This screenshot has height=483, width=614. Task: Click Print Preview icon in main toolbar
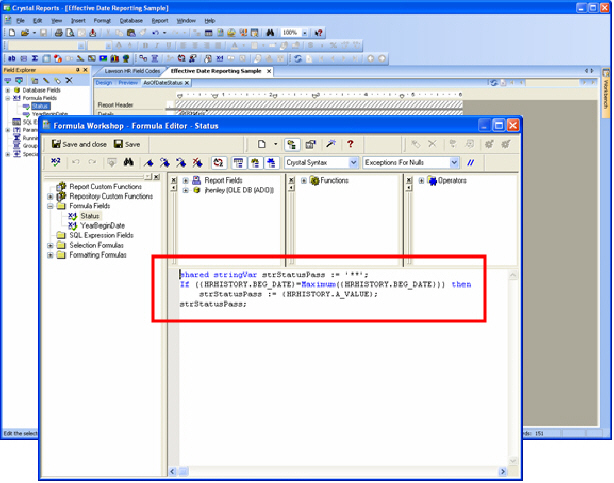[x=70, y=33]
